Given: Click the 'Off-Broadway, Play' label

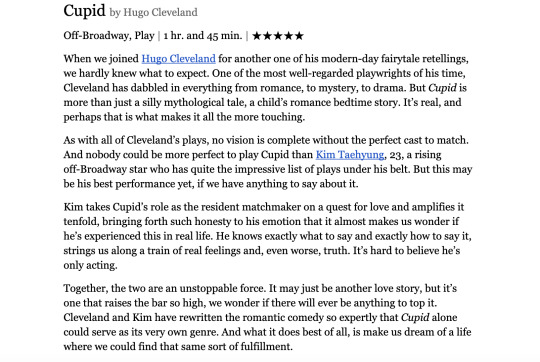Looking at the screenshot, I should pos(109,35).
